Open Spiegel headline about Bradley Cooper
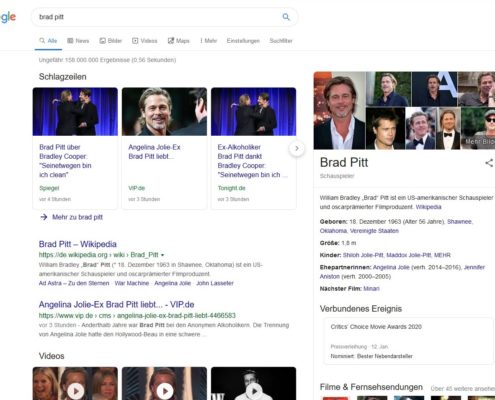495x400 pixels. pos(65,161)
